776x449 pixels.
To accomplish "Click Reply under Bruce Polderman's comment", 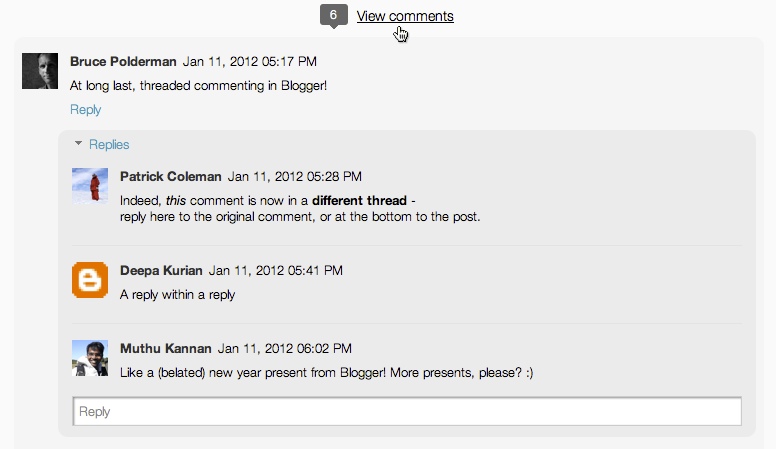I will 85,110.
